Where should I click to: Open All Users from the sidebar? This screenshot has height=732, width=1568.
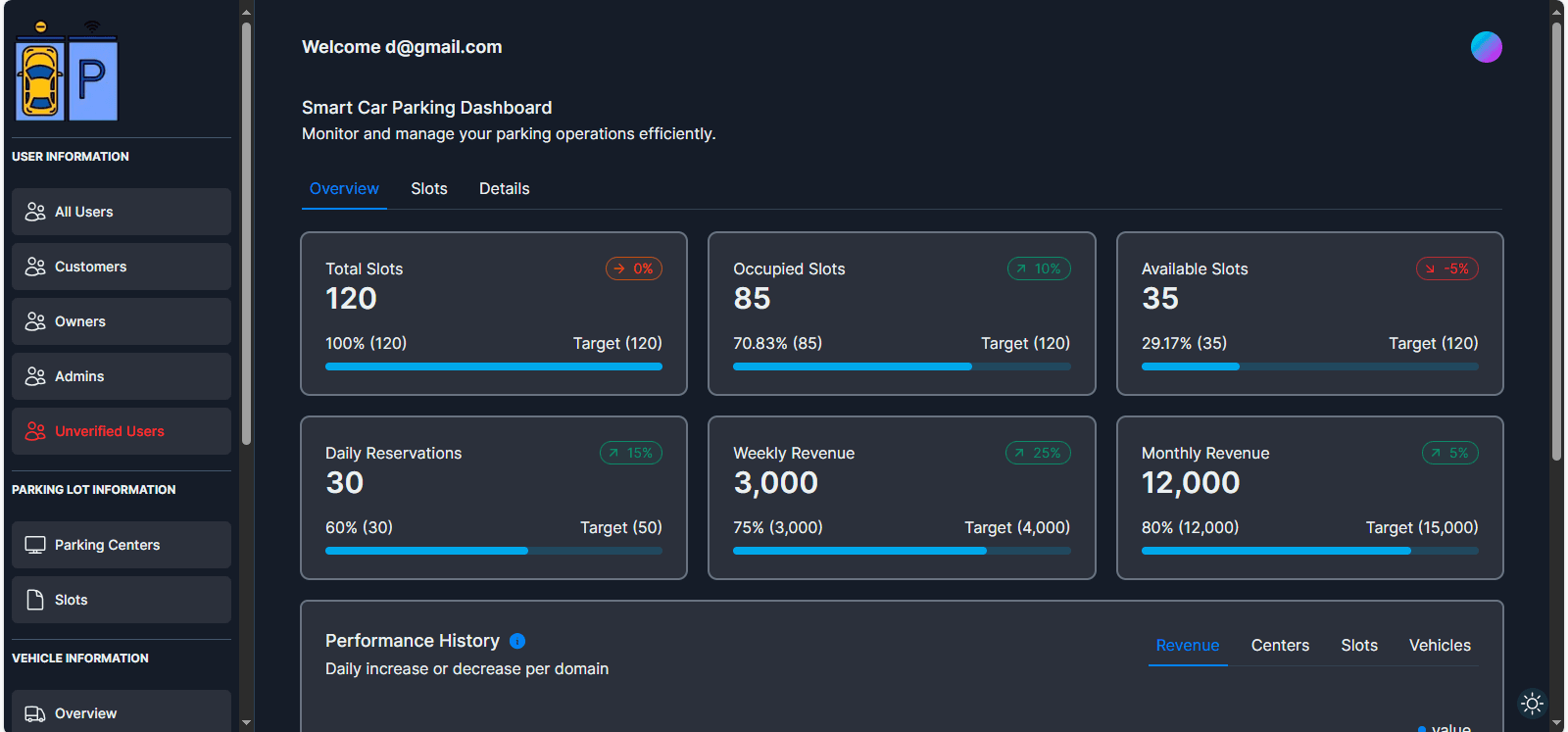coord(122,212)
